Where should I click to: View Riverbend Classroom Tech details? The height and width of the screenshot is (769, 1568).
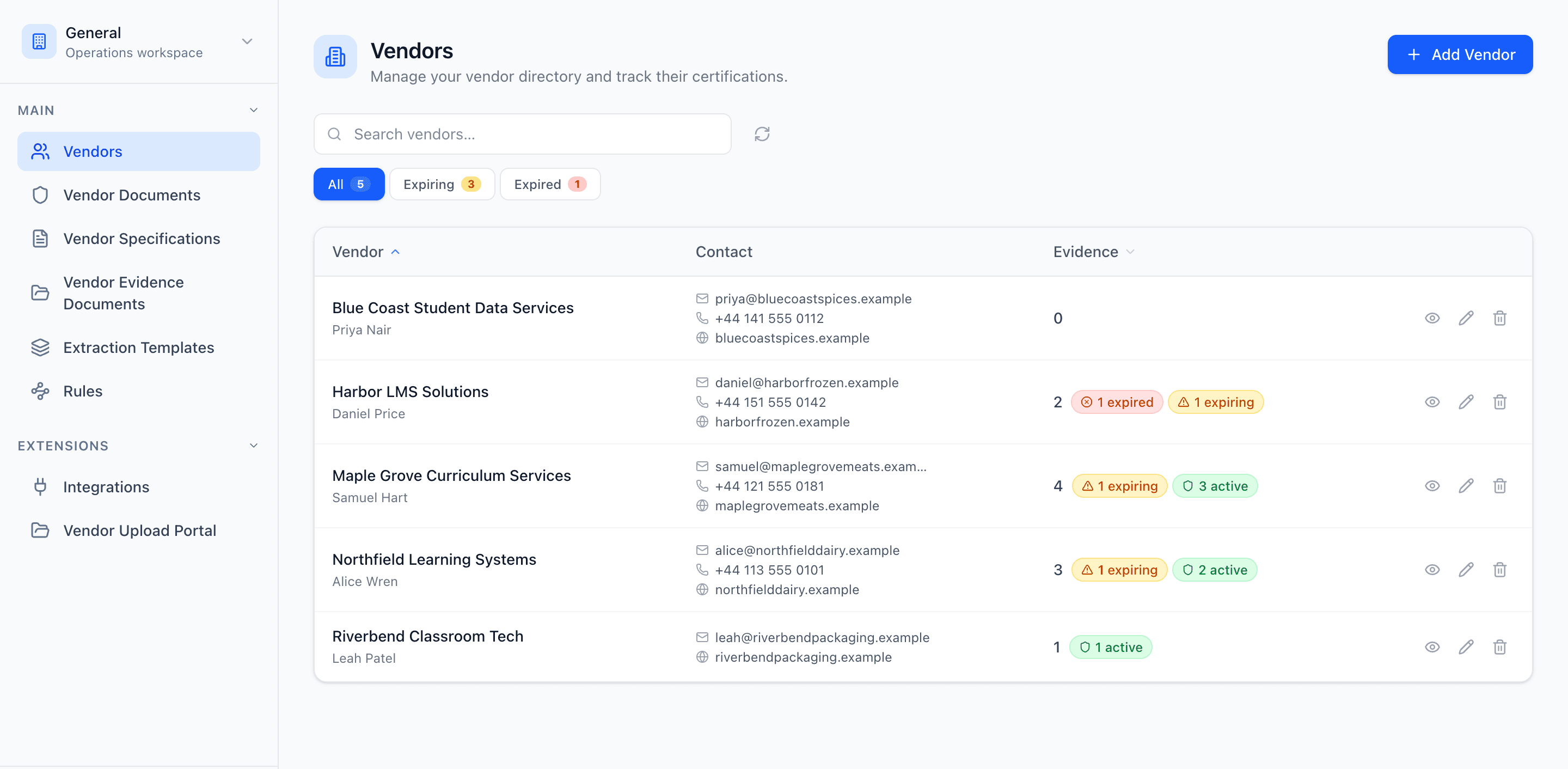coord(1432,646)
